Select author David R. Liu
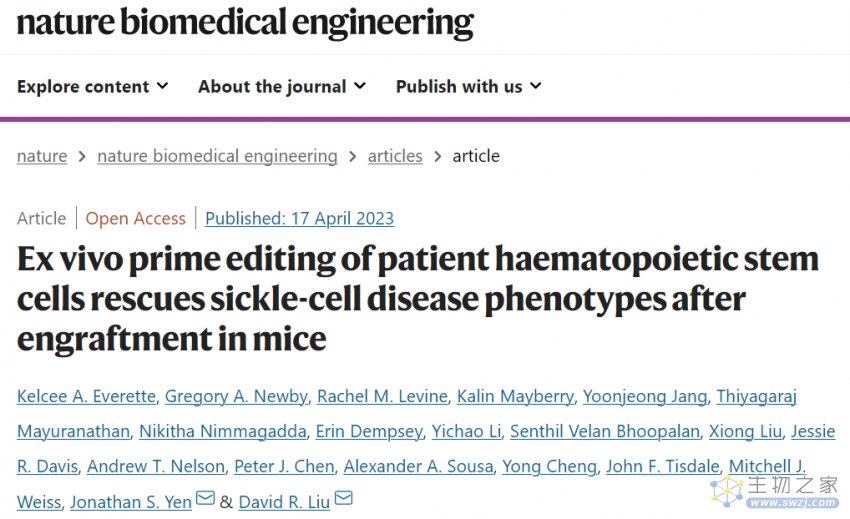 click(x=284, y=502)
